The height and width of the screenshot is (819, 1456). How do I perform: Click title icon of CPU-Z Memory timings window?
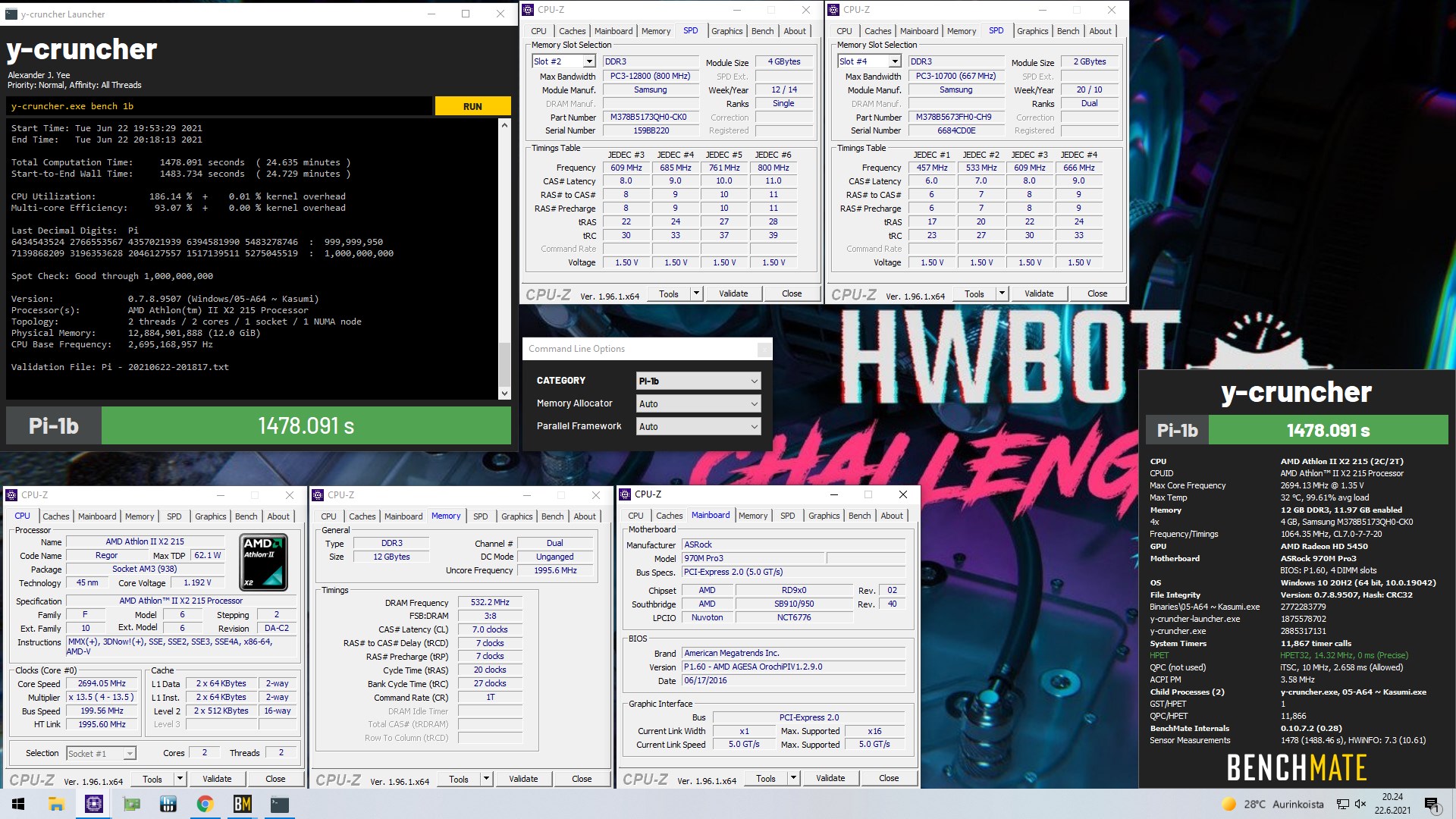pos(318,495)
